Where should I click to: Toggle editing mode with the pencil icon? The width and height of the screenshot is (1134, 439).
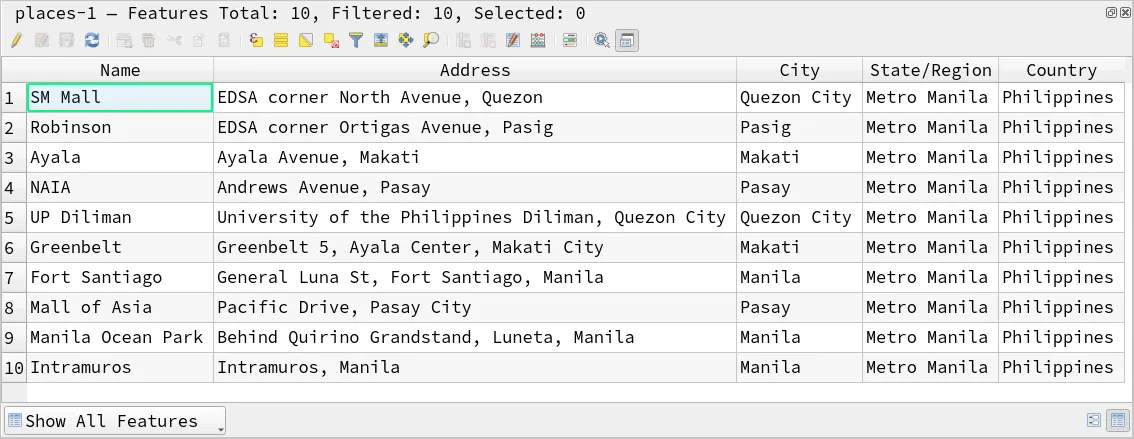click(x=16, y=41)
